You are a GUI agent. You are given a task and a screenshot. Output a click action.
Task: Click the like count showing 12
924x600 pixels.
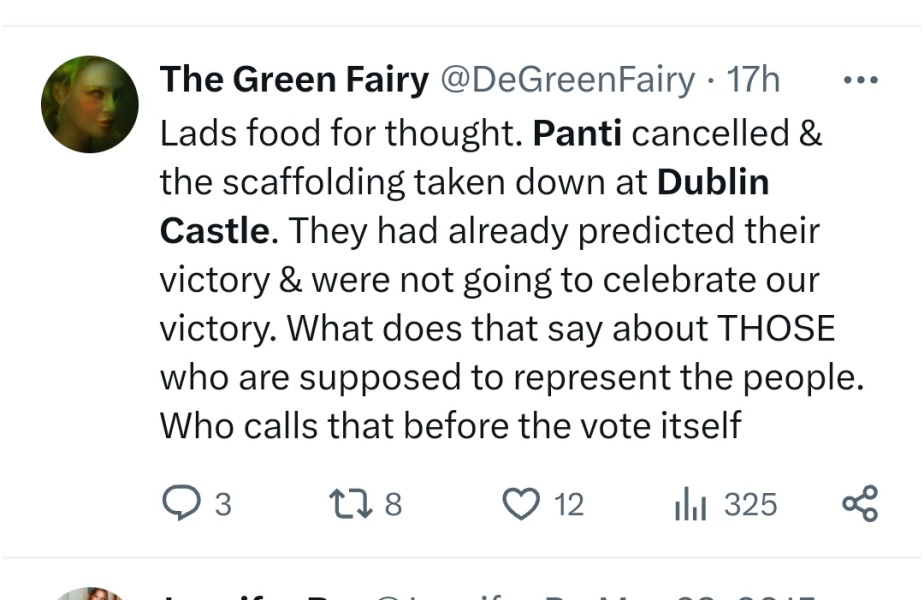[x=570, y=505]
